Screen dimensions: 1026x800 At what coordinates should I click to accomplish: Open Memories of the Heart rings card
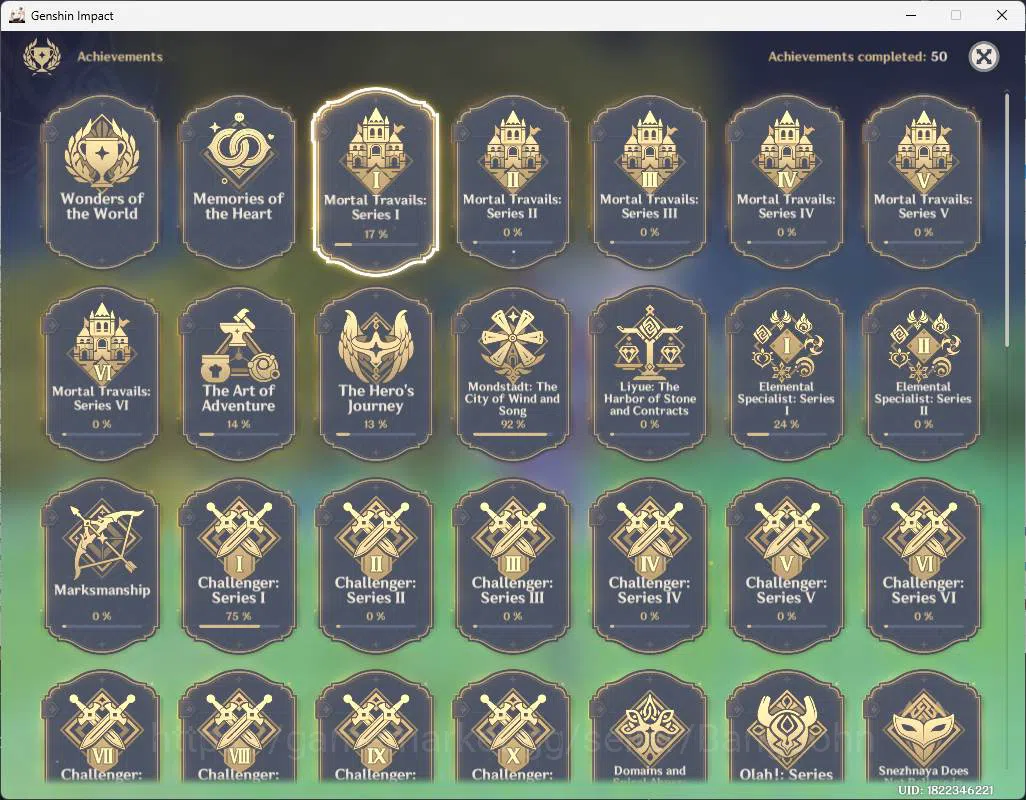[238, 182]
